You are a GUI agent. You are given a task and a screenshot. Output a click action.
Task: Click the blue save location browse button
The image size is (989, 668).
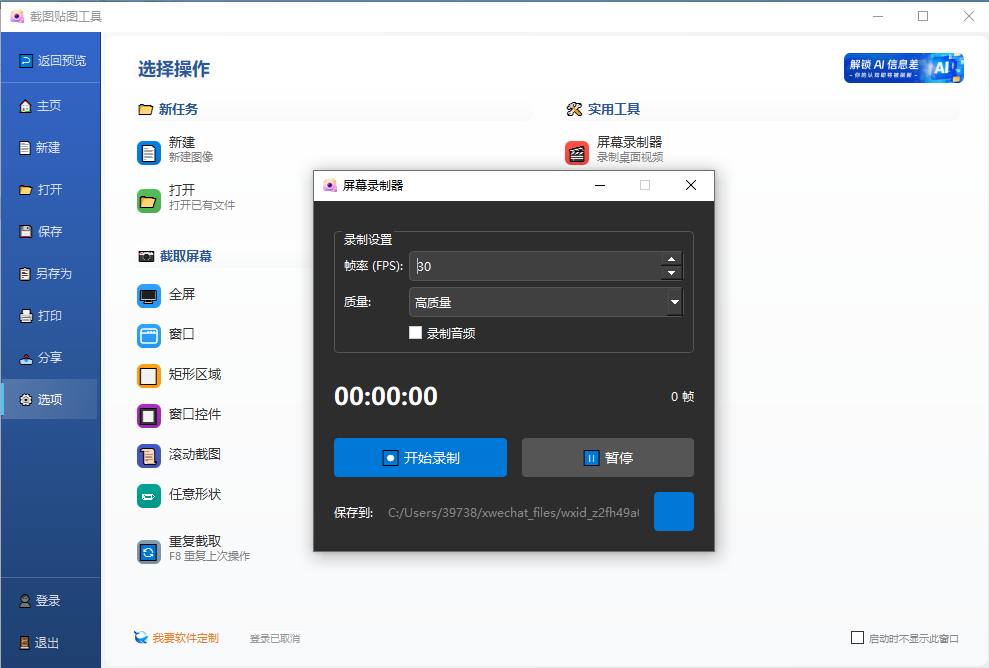click(x=673, y=511)
